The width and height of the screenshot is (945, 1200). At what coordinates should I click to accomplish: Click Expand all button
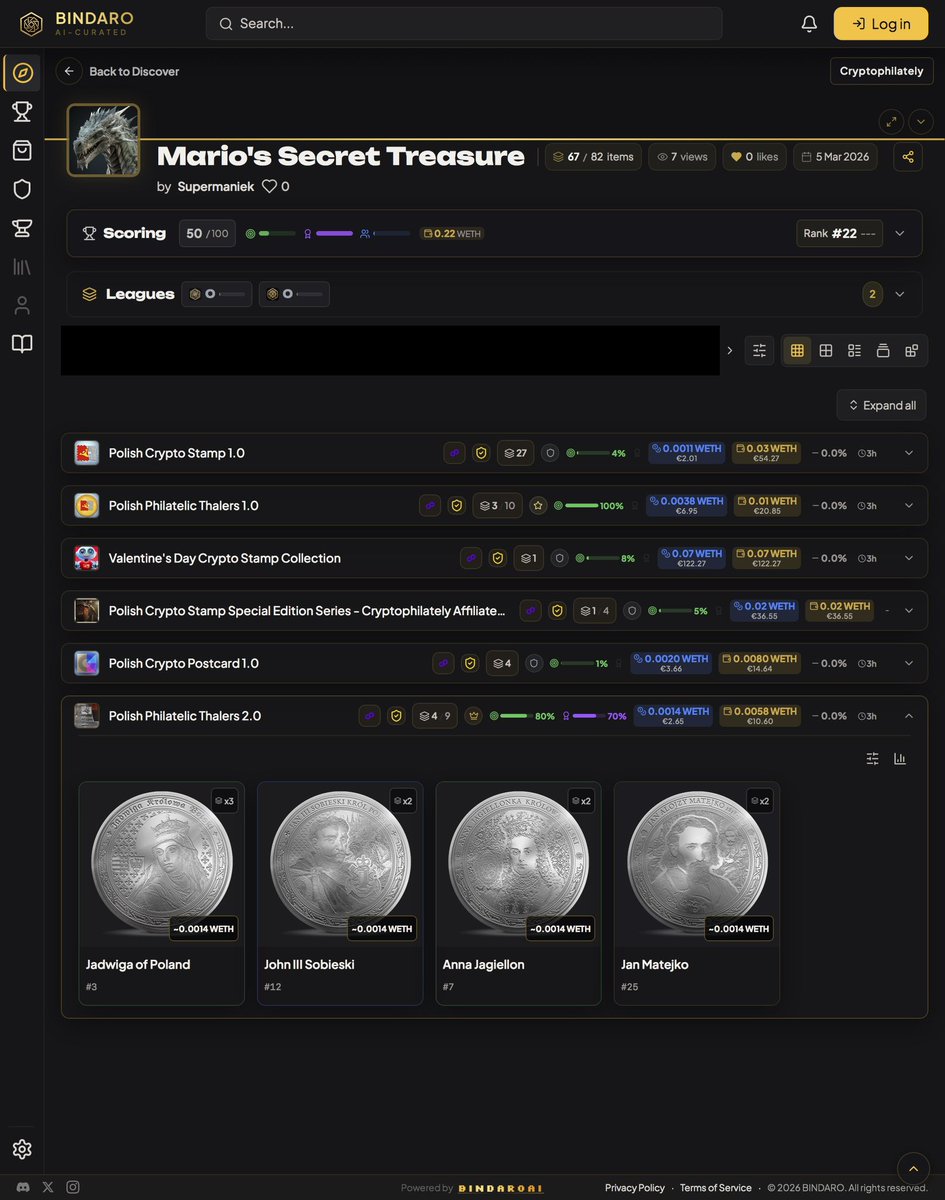[x=882, y=405]
